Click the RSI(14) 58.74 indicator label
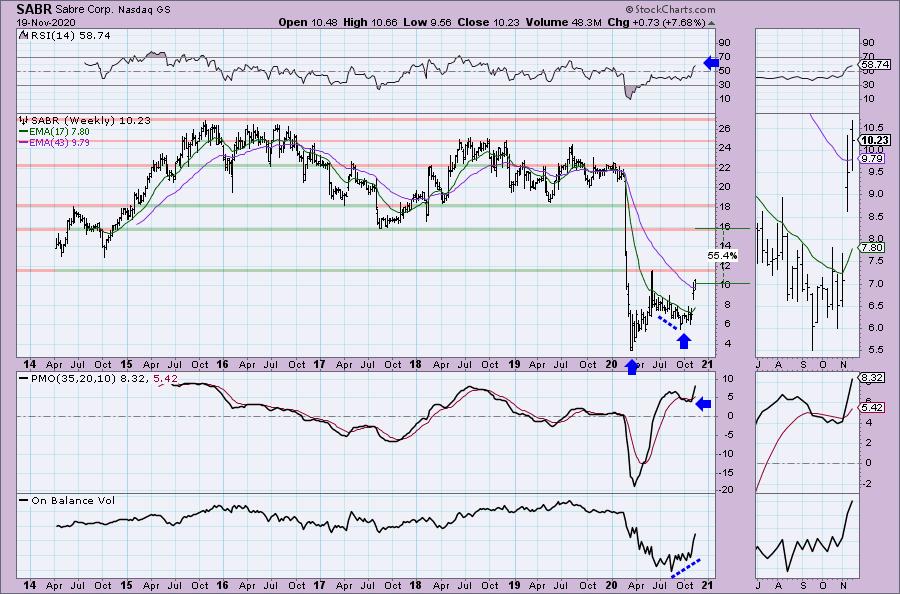 (x=69, y=35)
